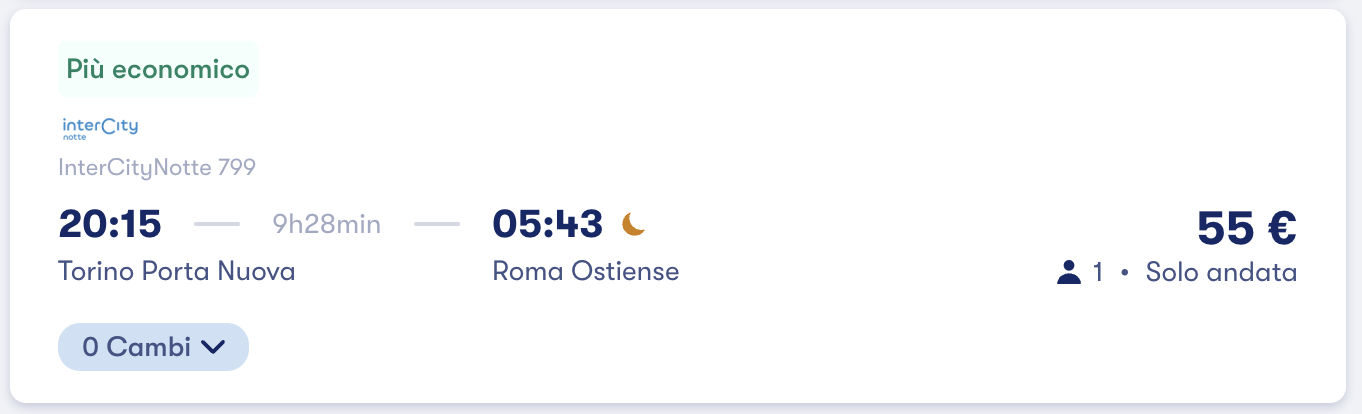1362x414 pixels.
Task: Expand the 0 Cambi changes pill
Action: click(x=153, y=347)
